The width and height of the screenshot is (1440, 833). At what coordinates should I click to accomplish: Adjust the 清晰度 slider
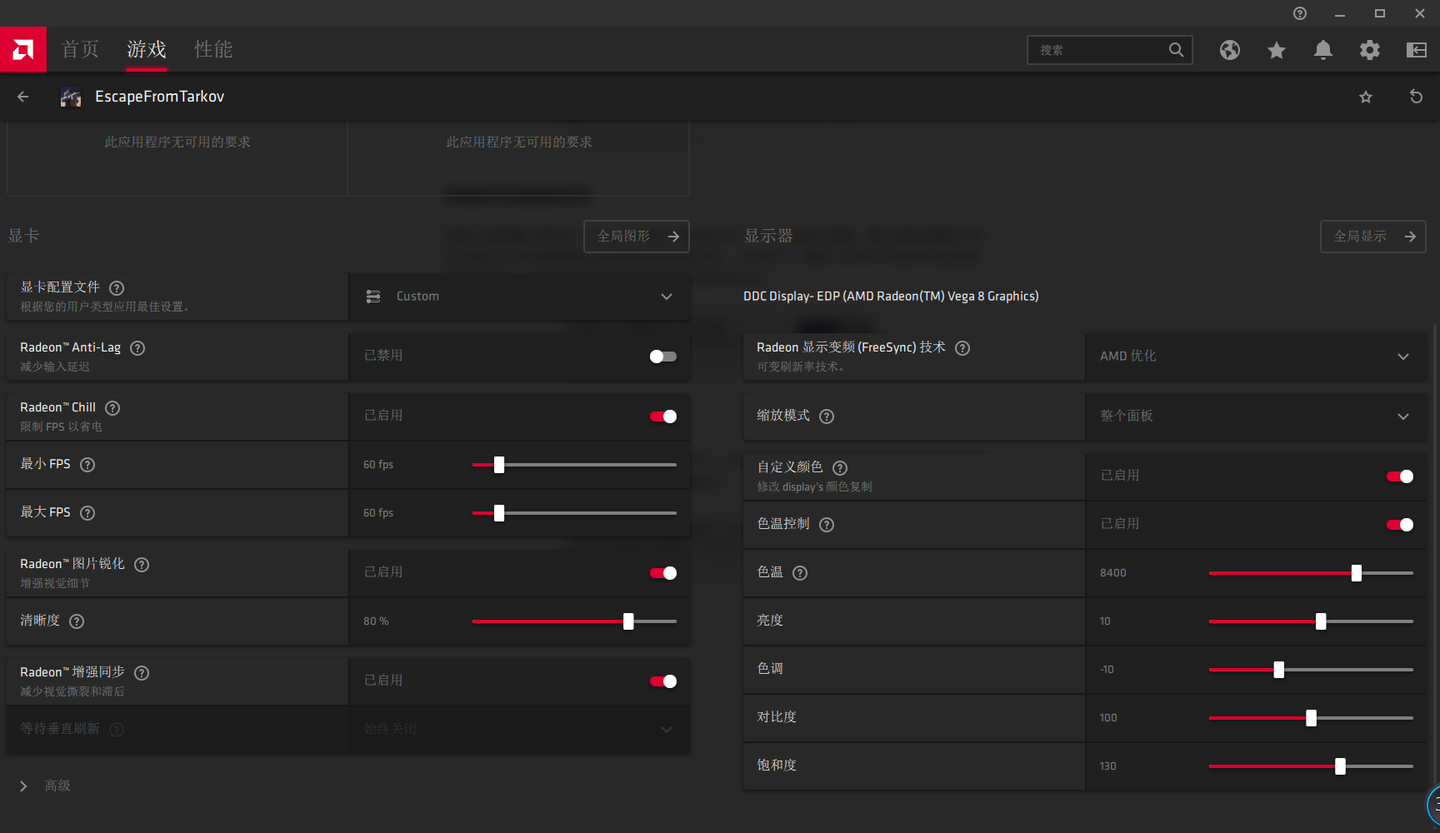(574, 621)
